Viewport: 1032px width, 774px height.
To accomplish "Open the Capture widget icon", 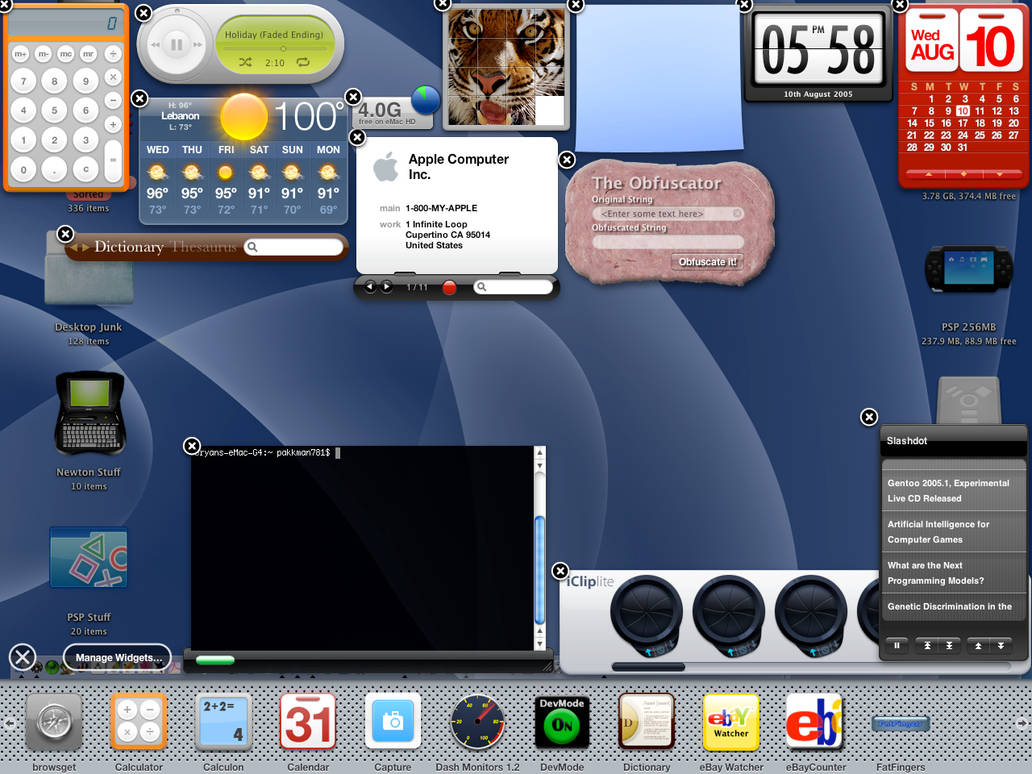I will coord(393,722).
